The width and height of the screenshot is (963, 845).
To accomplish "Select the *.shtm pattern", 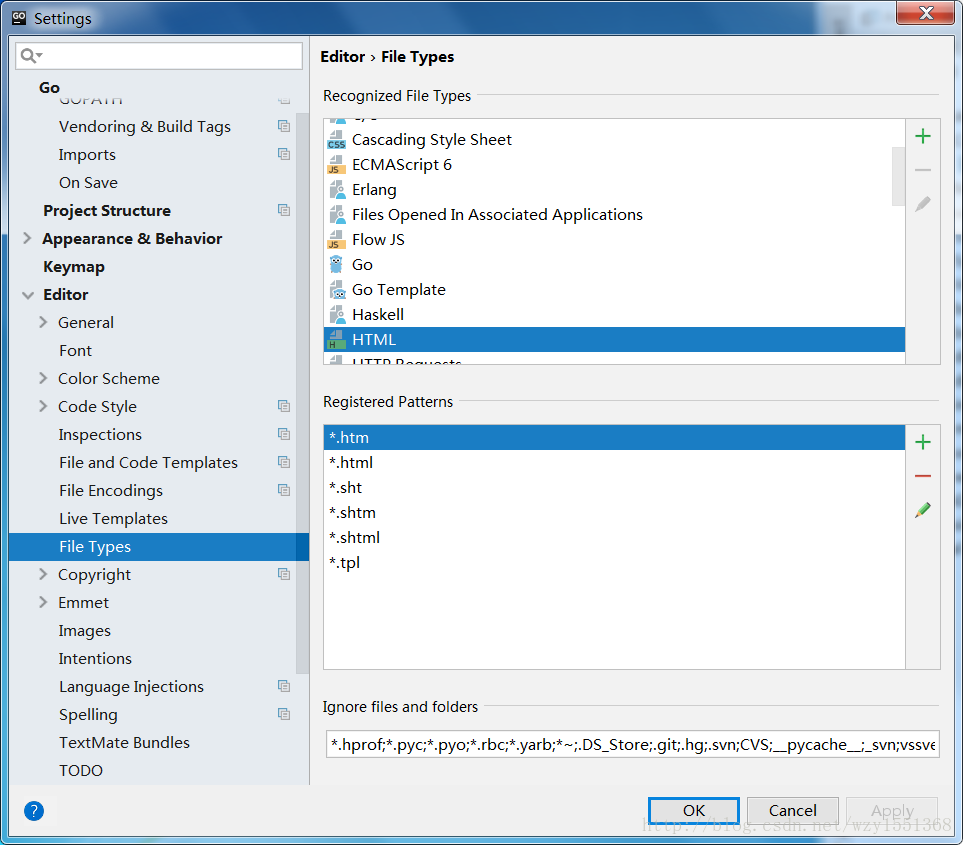I will point(614,513).
